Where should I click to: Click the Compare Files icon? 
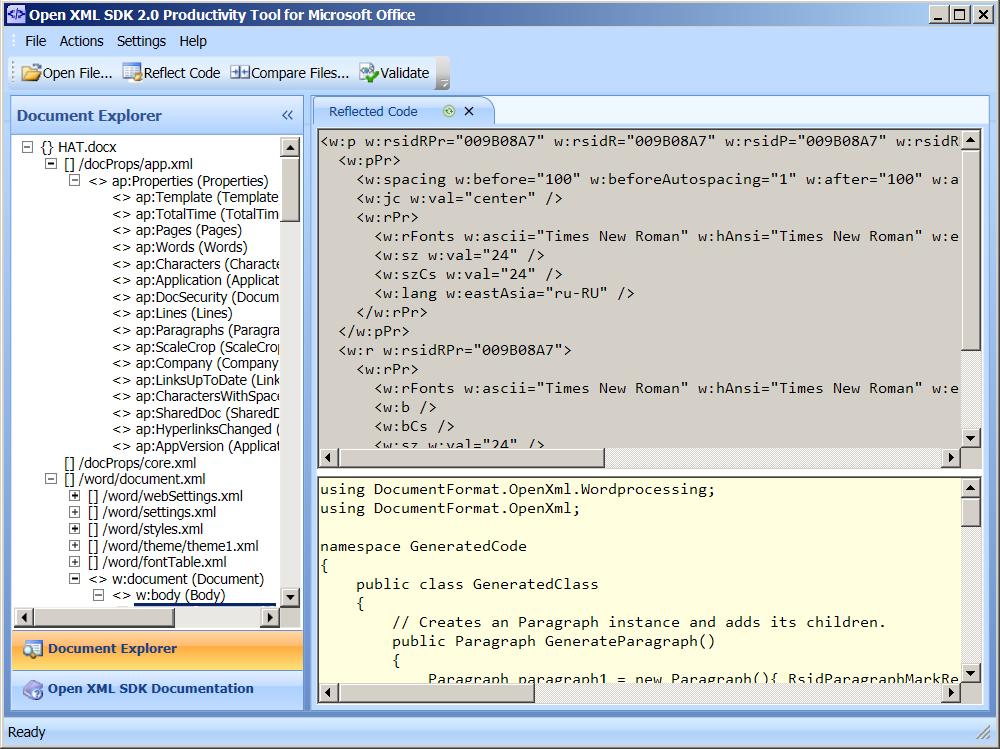pyautogui.click(x=240, y=72)
